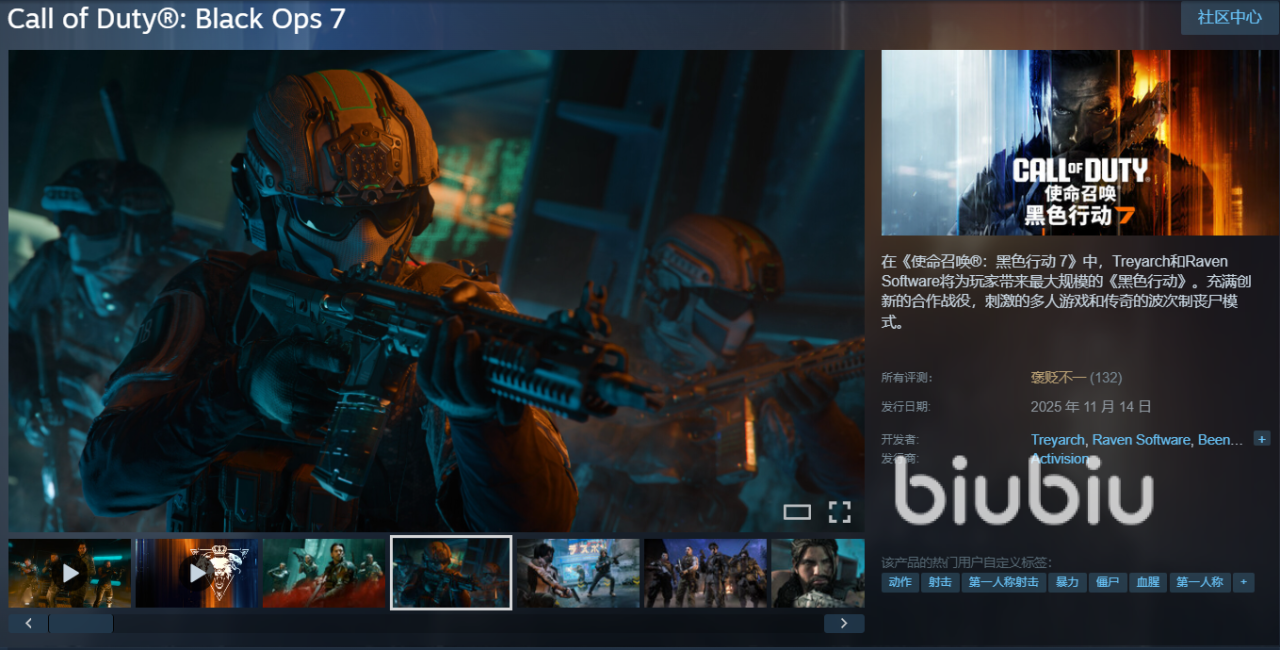Open the 社区中心 community hub
1280x650 pixels.
[1229, 18]
